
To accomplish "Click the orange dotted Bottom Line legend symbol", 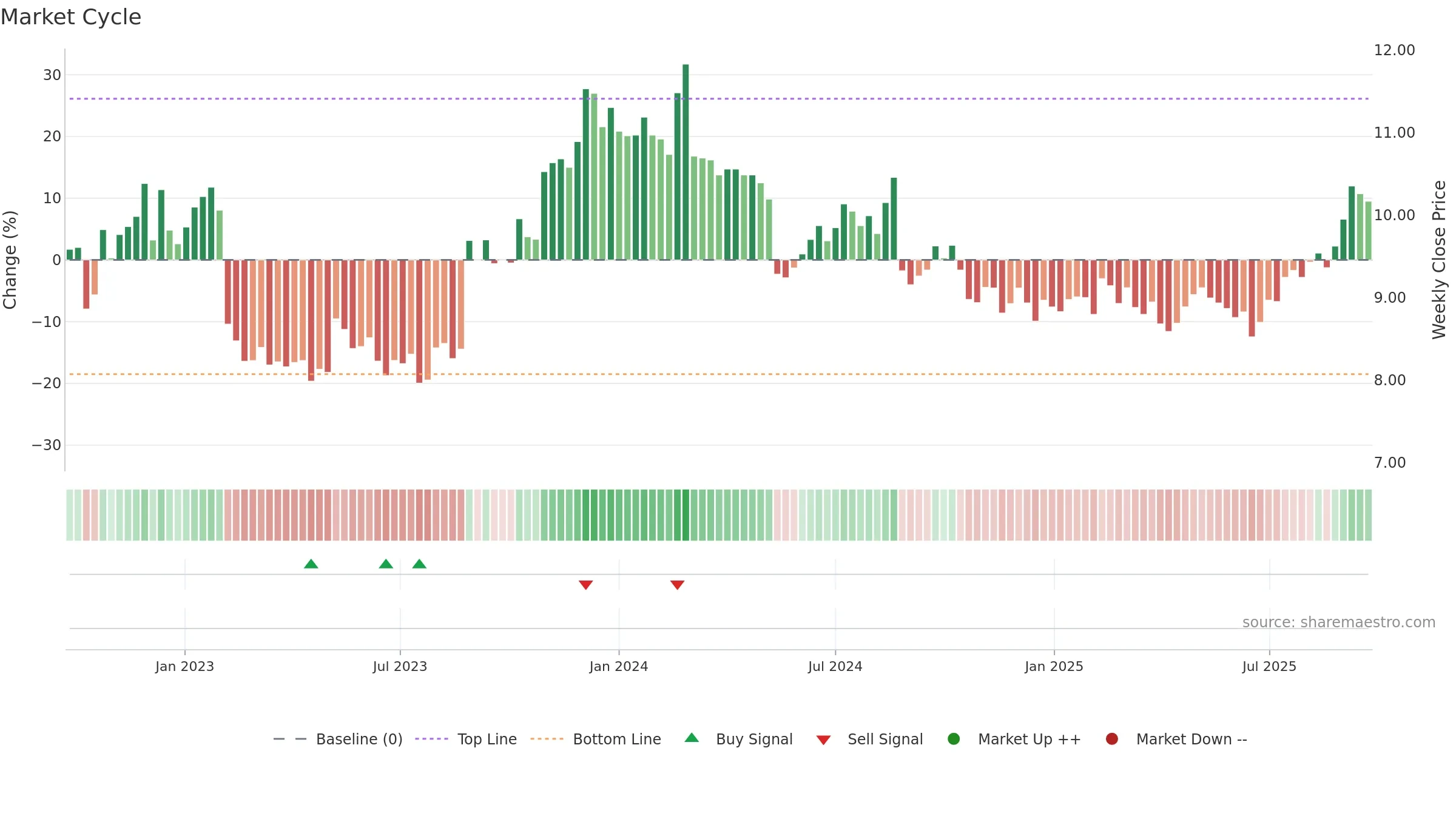I will coord(547,739).
